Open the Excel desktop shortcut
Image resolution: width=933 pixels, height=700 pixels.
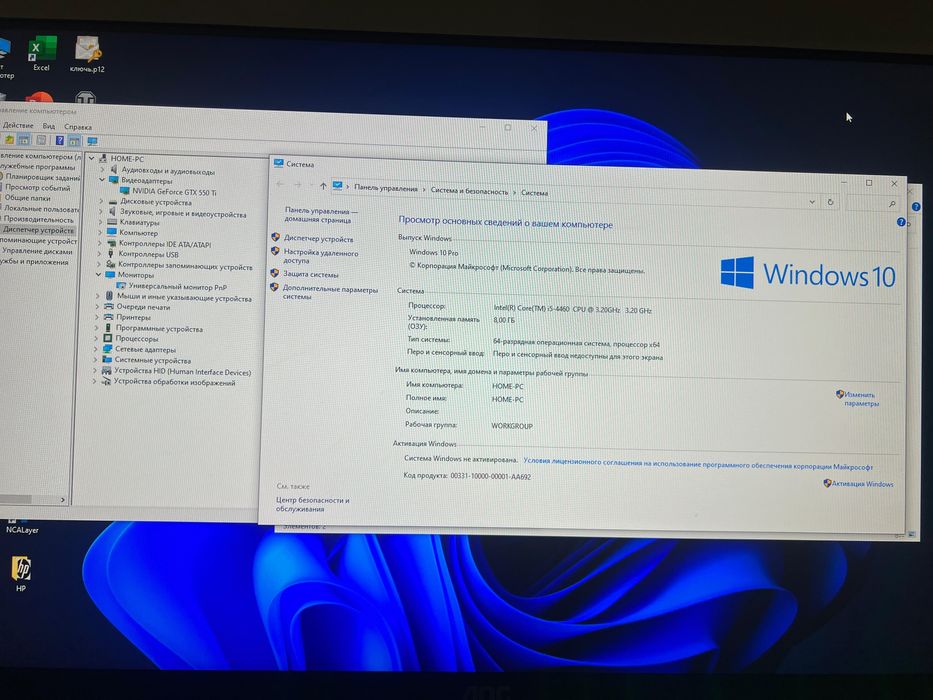click(x=42, y=53)
